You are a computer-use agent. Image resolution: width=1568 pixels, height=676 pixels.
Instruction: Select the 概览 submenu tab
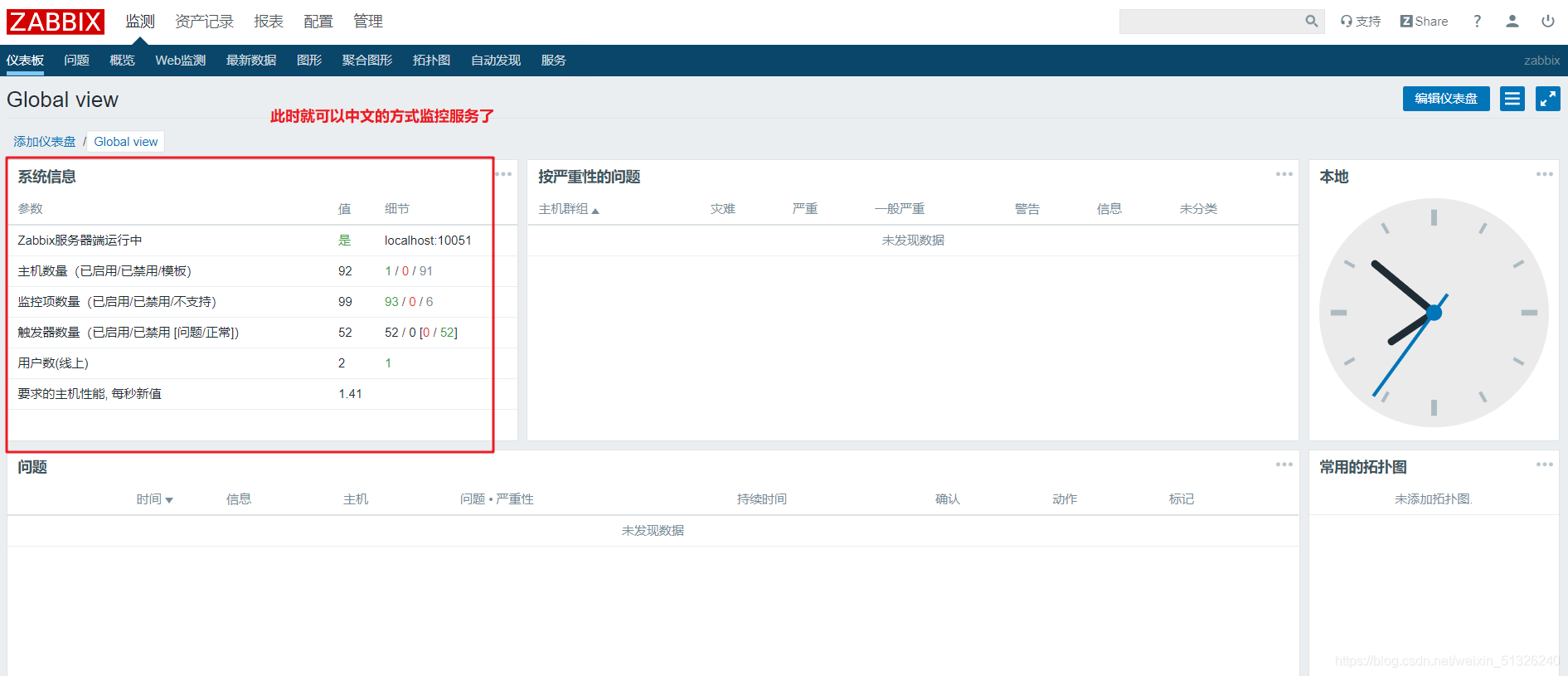click(122, 61)
